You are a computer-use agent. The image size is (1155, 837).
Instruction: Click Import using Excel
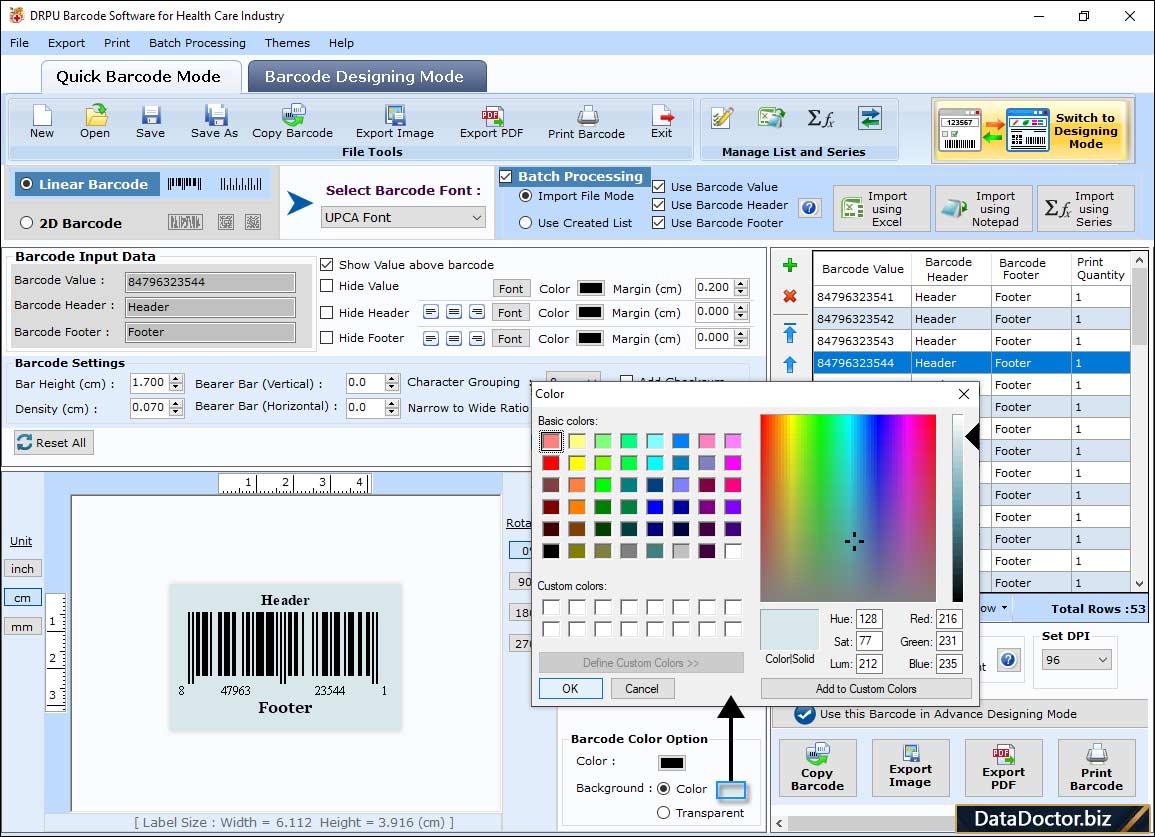(882, 209)
